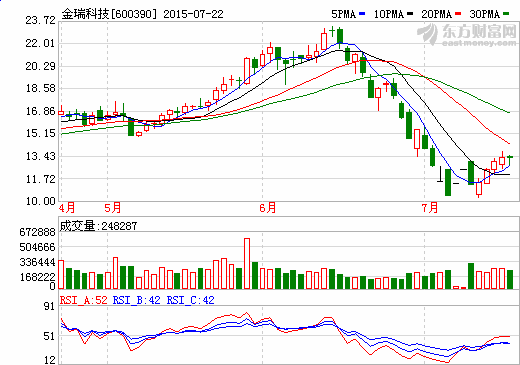The image size is (520, 365).
Task: Select the 30PMA legend label
Action: 484,14
